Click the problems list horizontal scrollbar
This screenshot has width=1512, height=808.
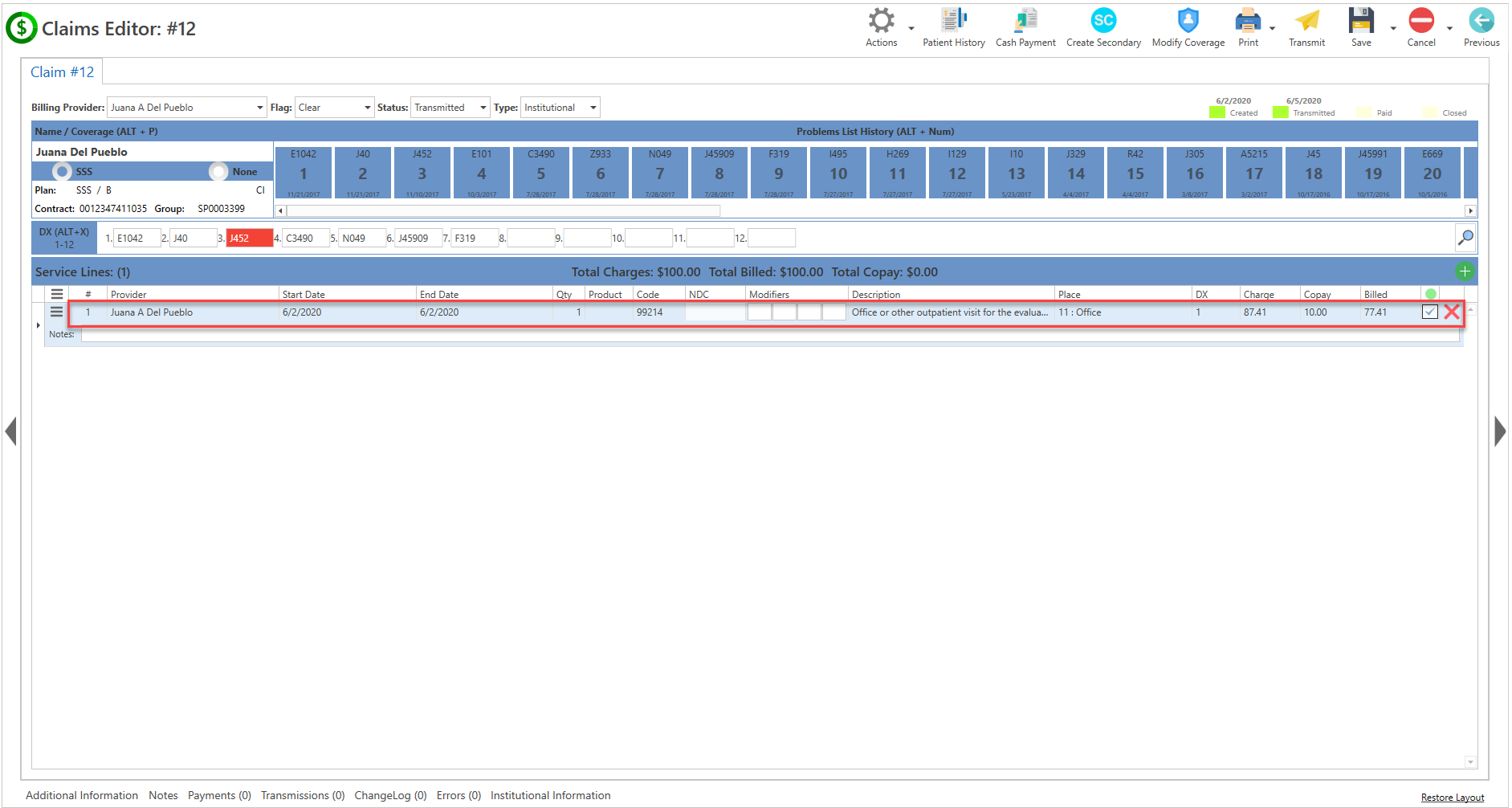coord(503,210)
